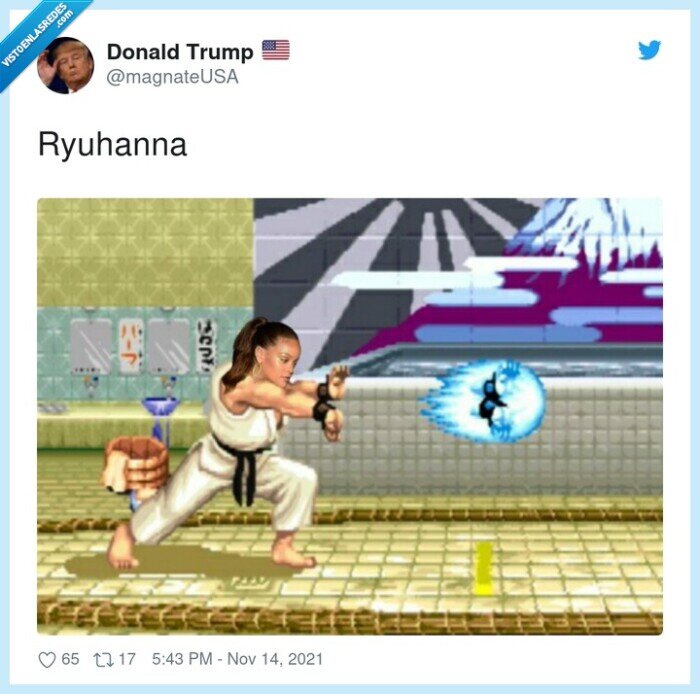Viewport: 700px width, 694px height.
Task: Open the tweet author's profile avatar
Action: point(66,65)
